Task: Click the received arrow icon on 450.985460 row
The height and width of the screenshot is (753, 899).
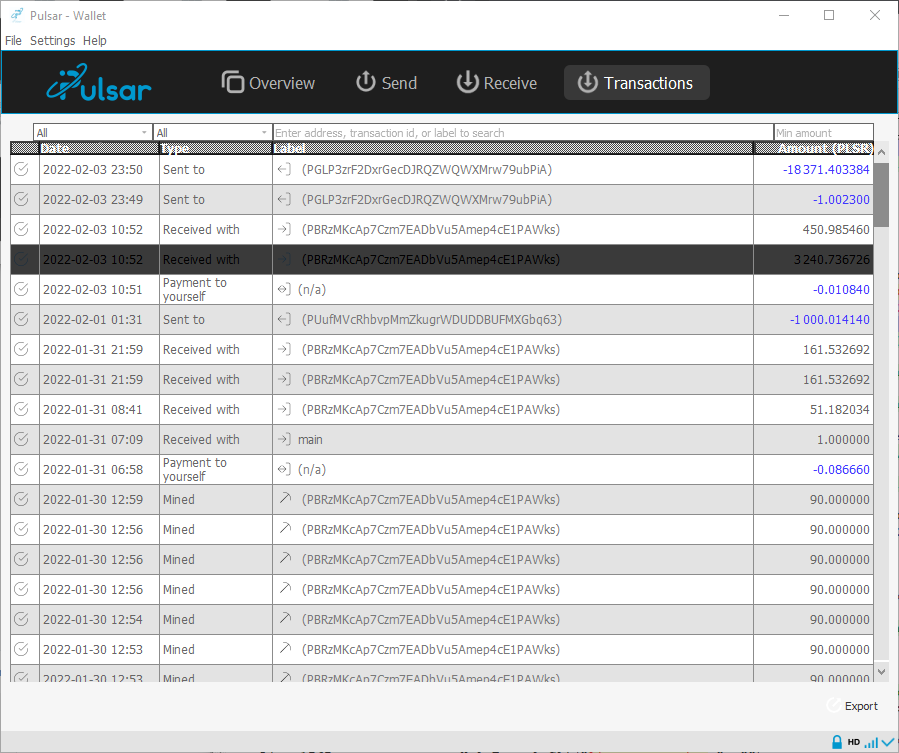Action: tap(284, 229)
